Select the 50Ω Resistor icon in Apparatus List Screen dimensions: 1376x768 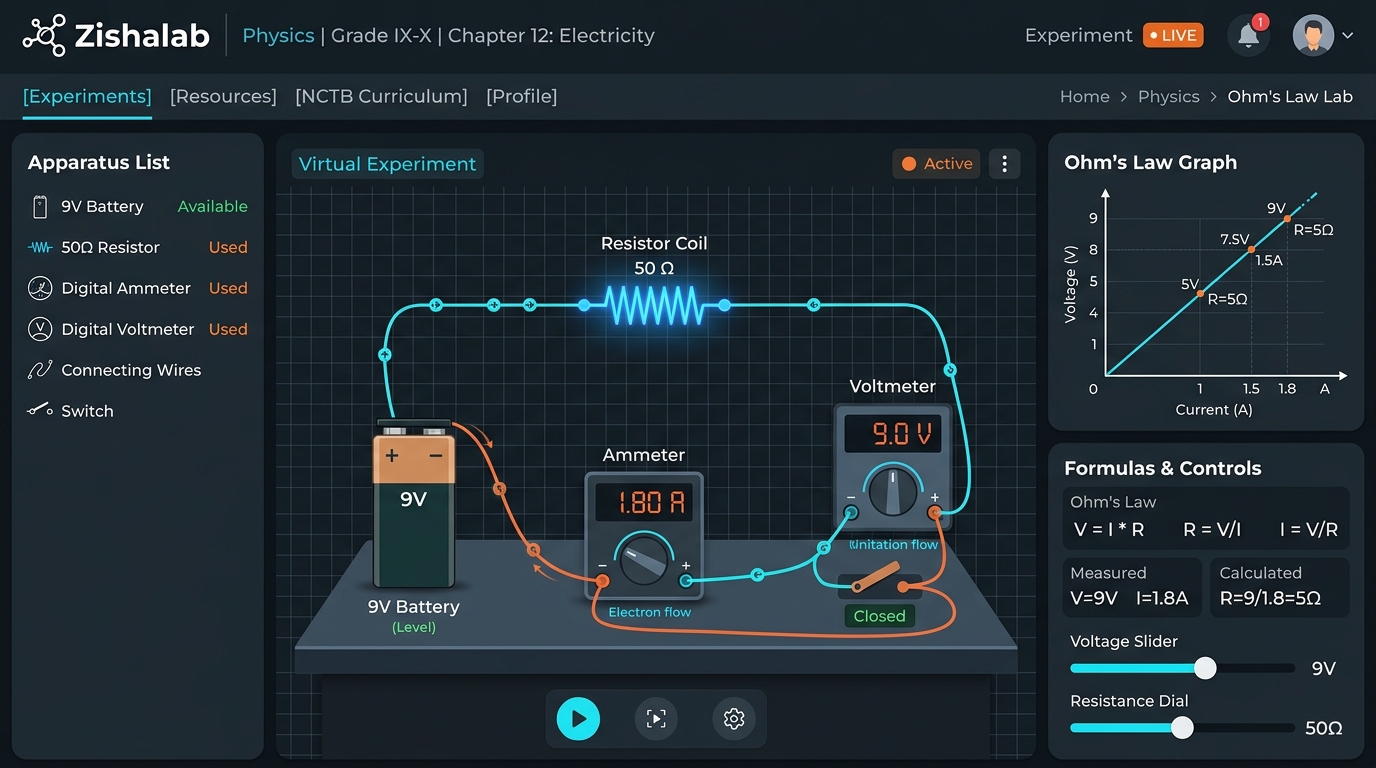tap(40, 247)
